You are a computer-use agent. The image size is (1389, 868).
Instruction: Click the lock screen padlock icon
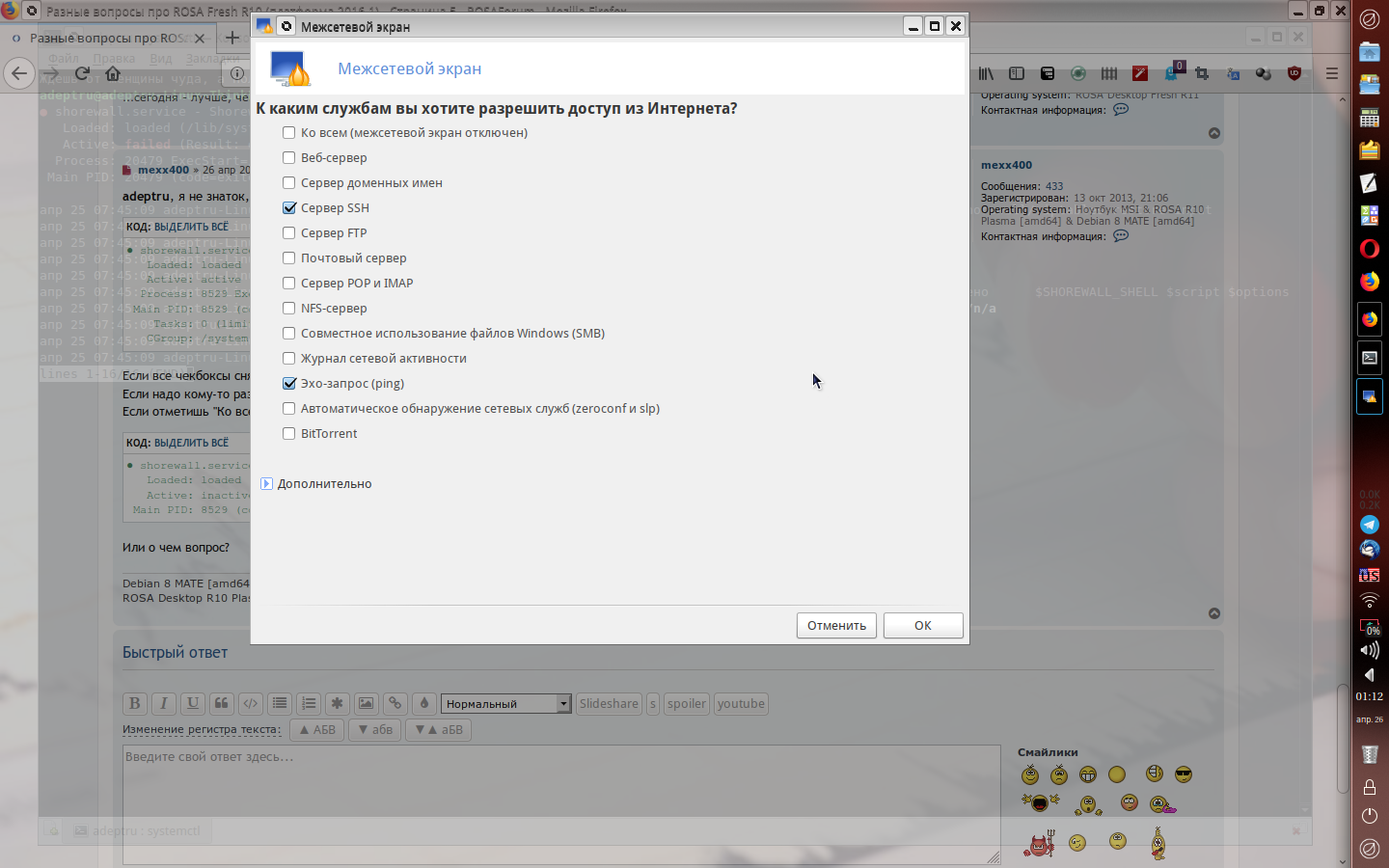pos(1370,787)
